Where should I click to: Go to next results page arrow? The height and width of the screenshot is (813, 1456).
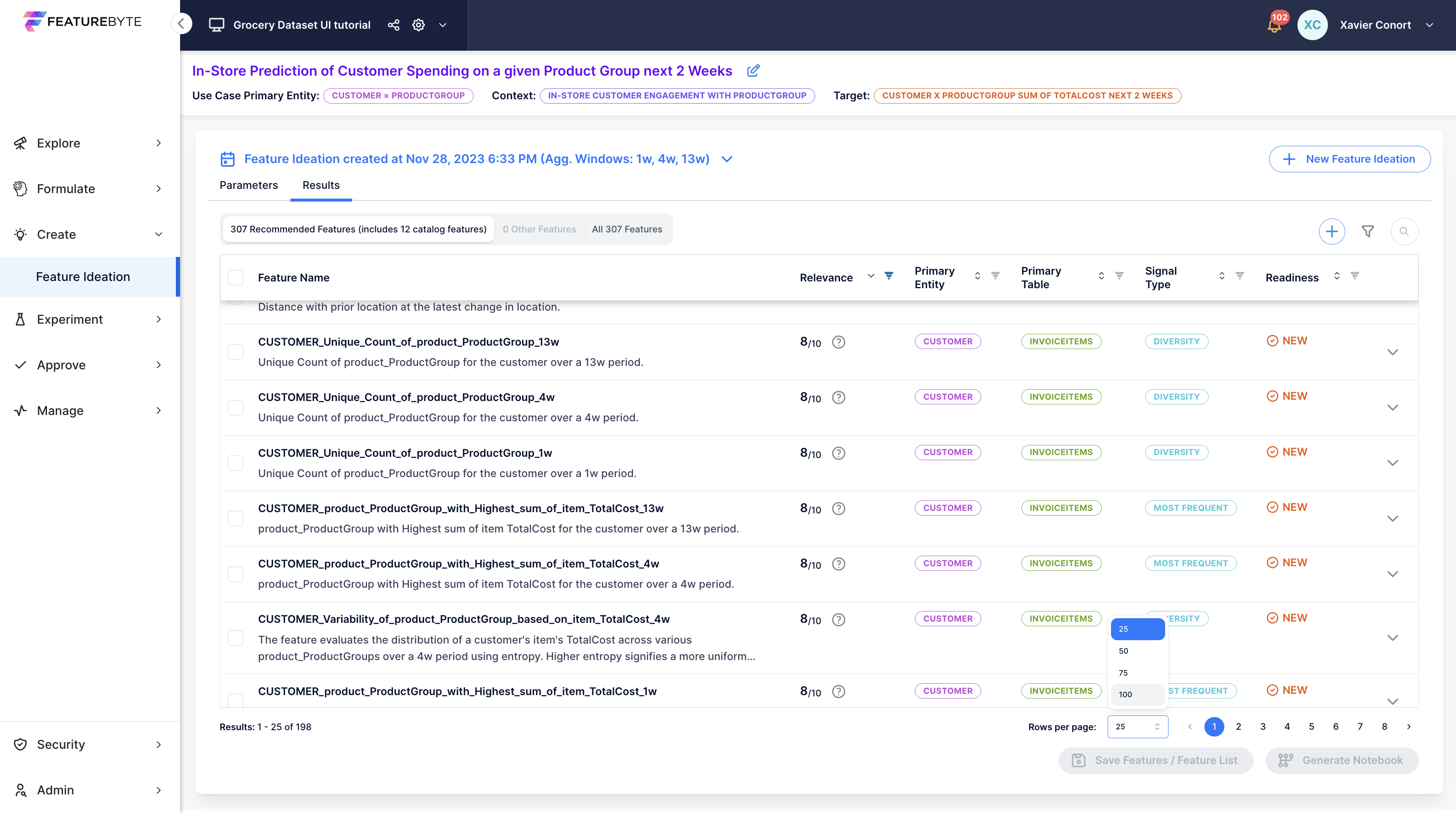[1409, 726]
